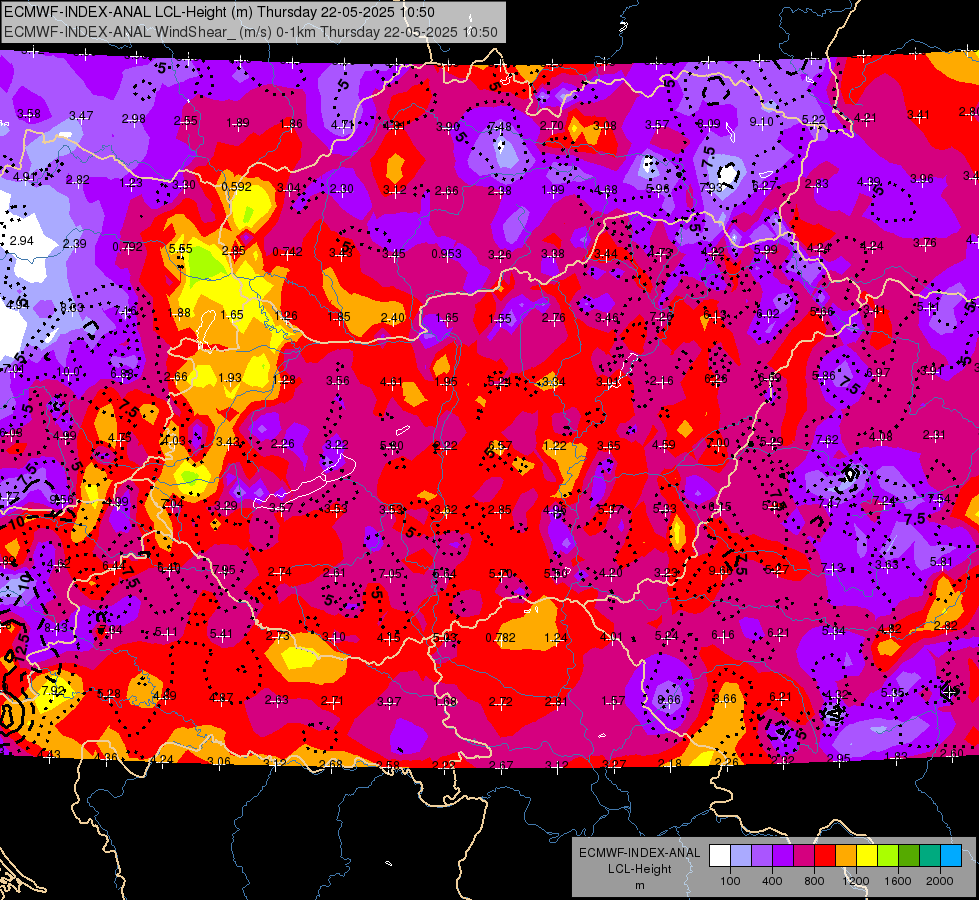Click the wind shear value 0.742
Viewport: 979px width, 900px height.
click(x=287, y=252)
